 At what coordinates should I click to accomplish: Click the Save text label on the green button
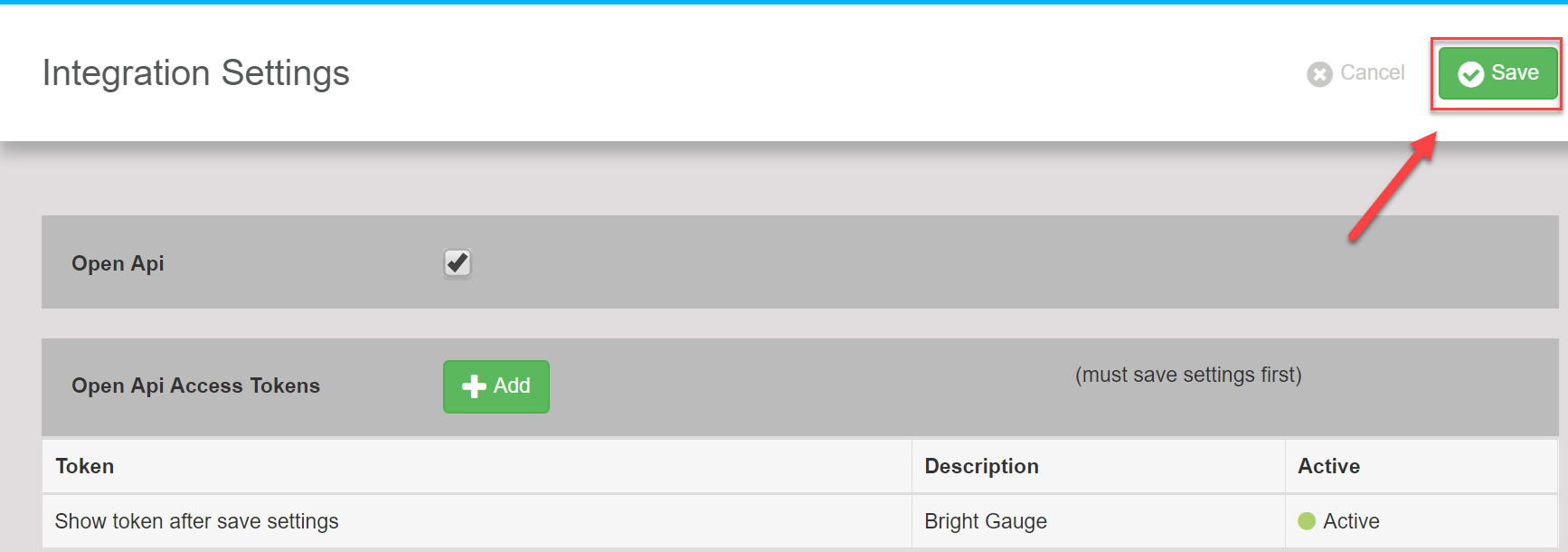(1515, 72)
